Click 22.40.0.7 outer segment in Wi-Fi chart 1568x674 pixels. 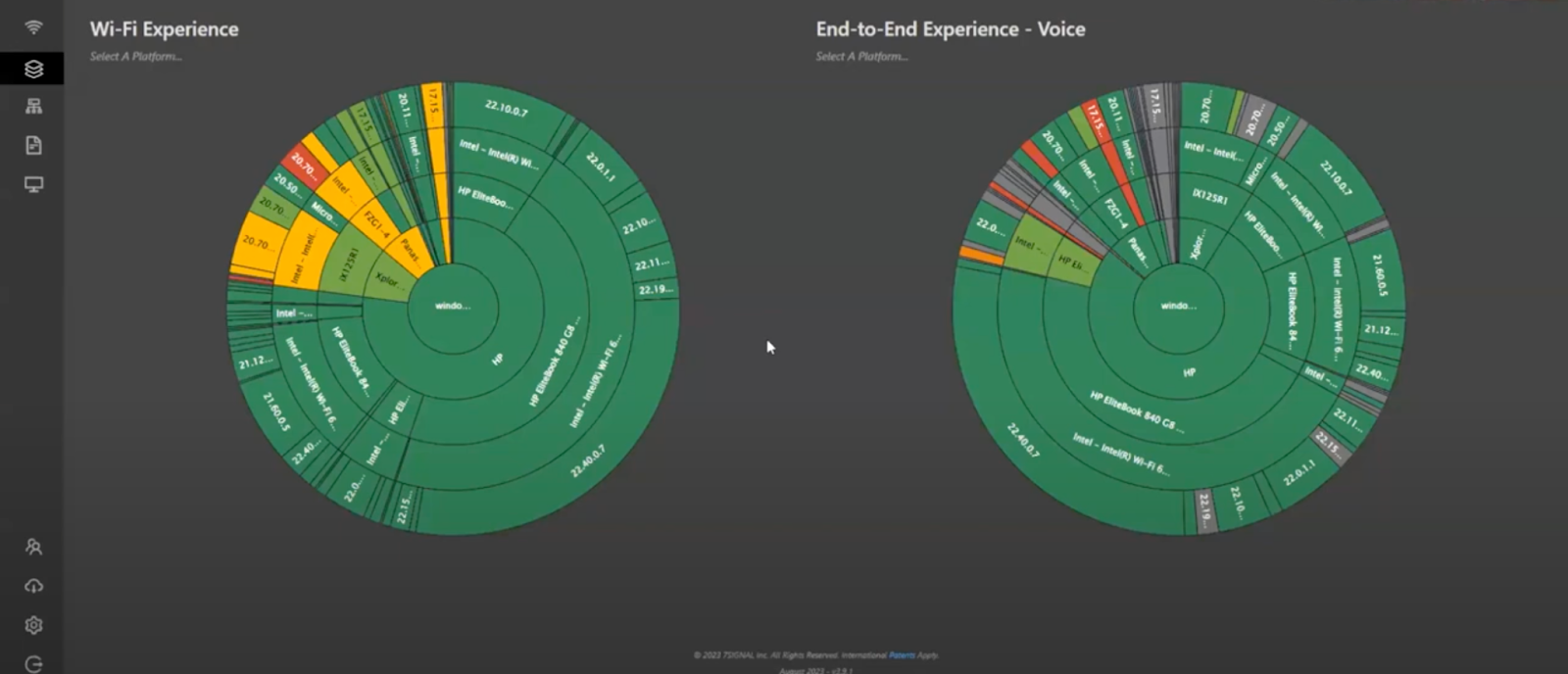[586, 461]
